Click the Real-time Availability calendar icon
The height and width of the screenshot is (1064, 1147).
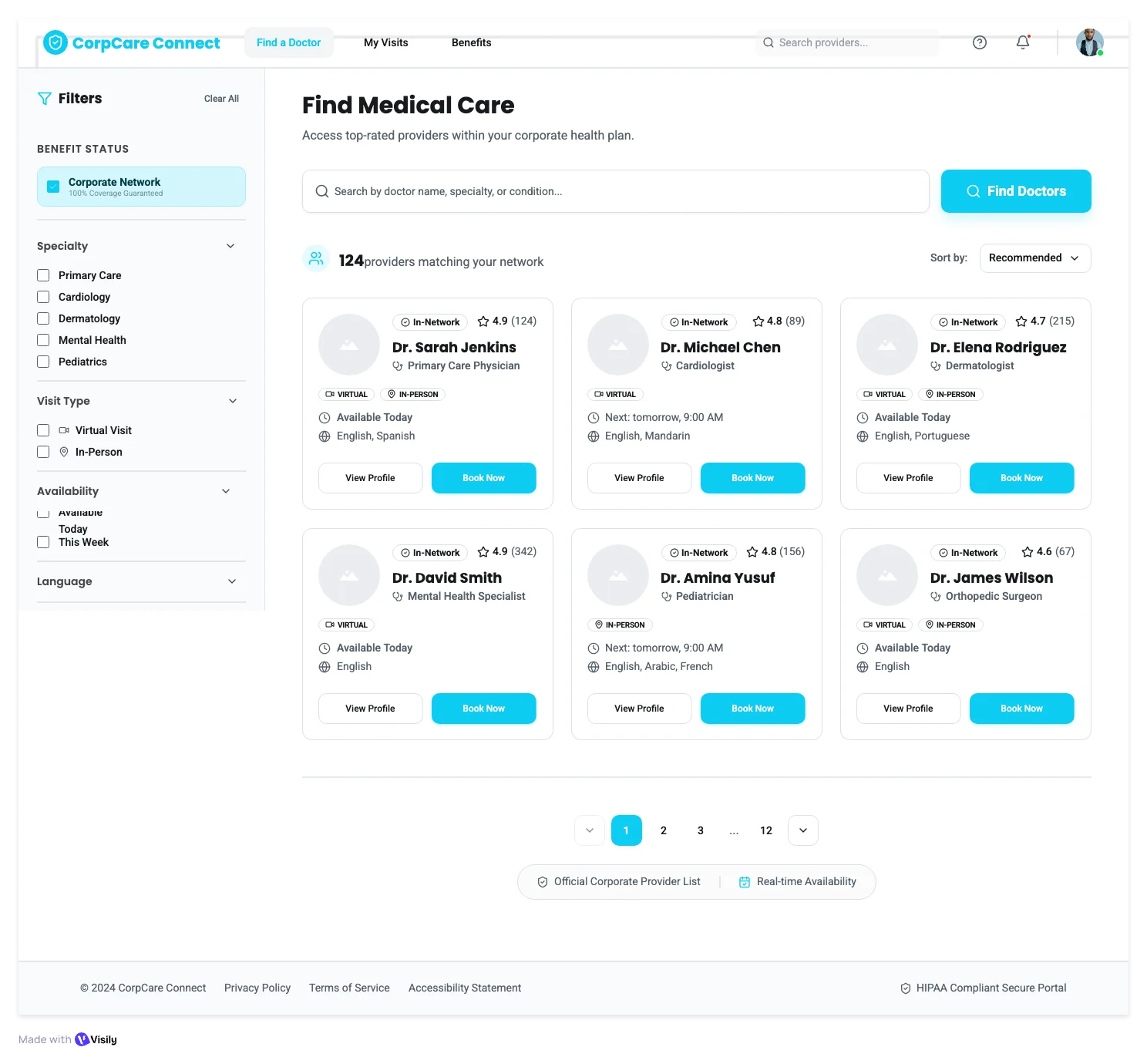(744, 881)
